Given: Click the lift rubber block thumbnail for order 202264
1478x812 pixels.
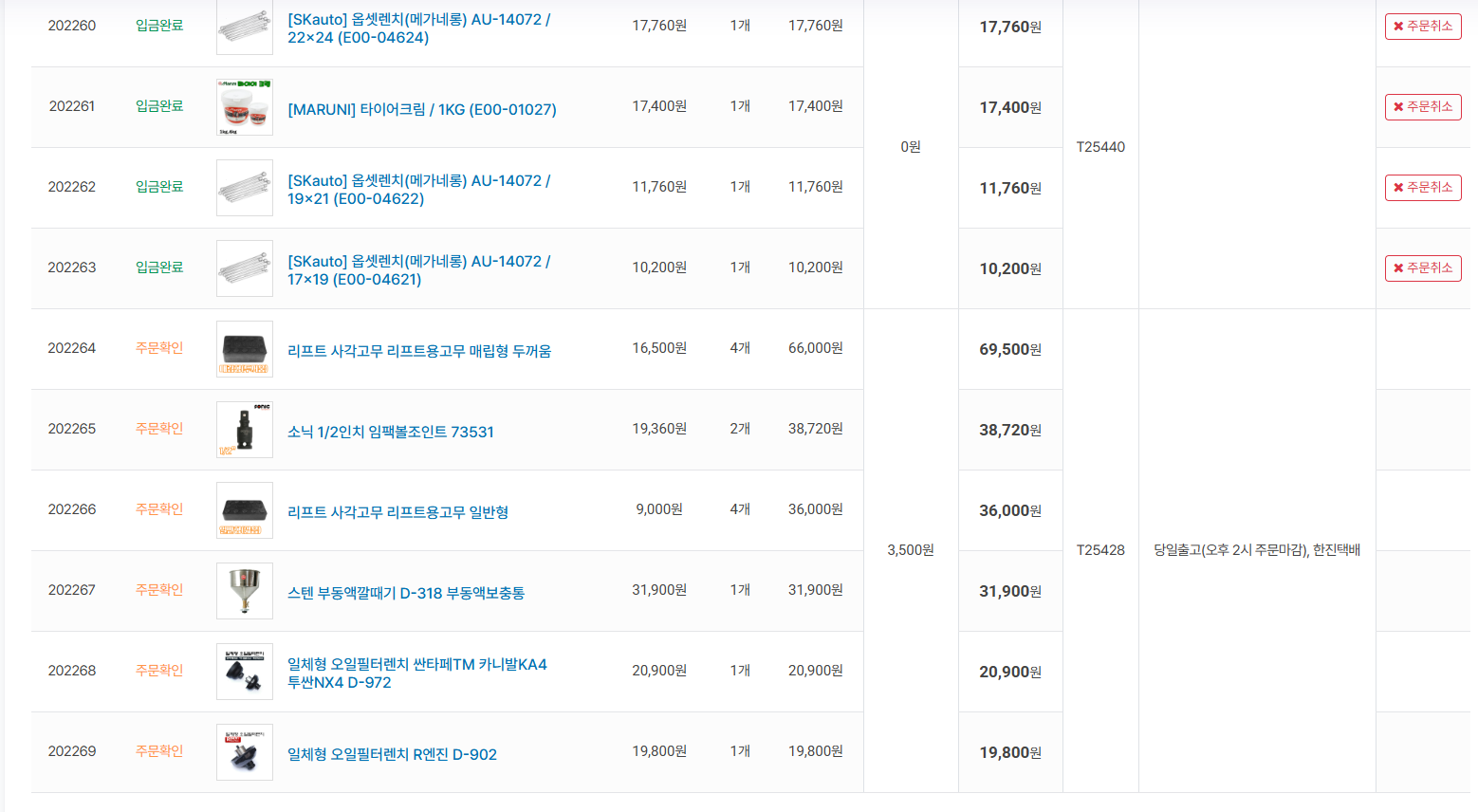Looking at the screenshot, I should point(245,349).
